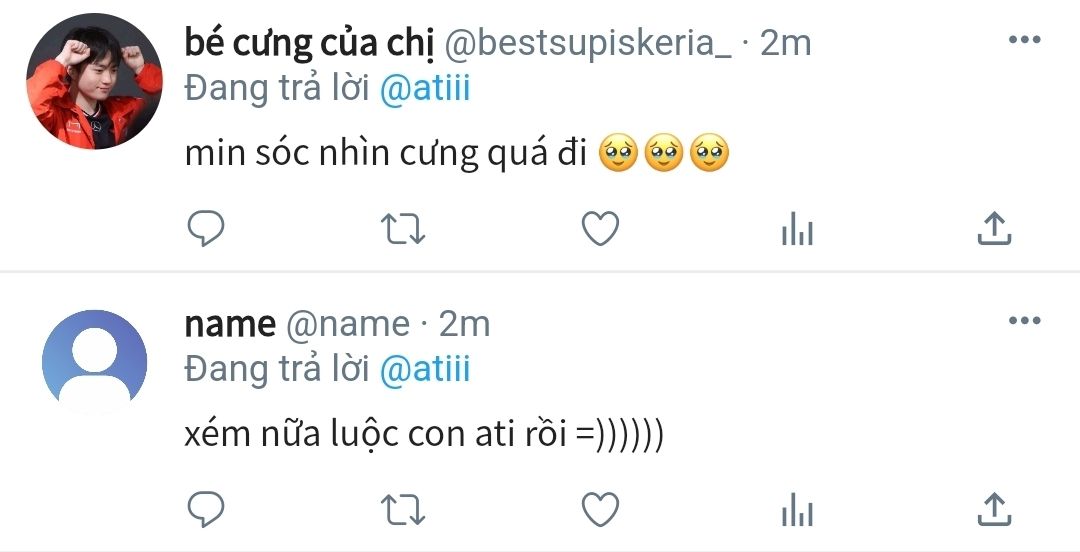1080x552 pixels.
Task: Share the tweet from @name
Action: coord(993,510)
